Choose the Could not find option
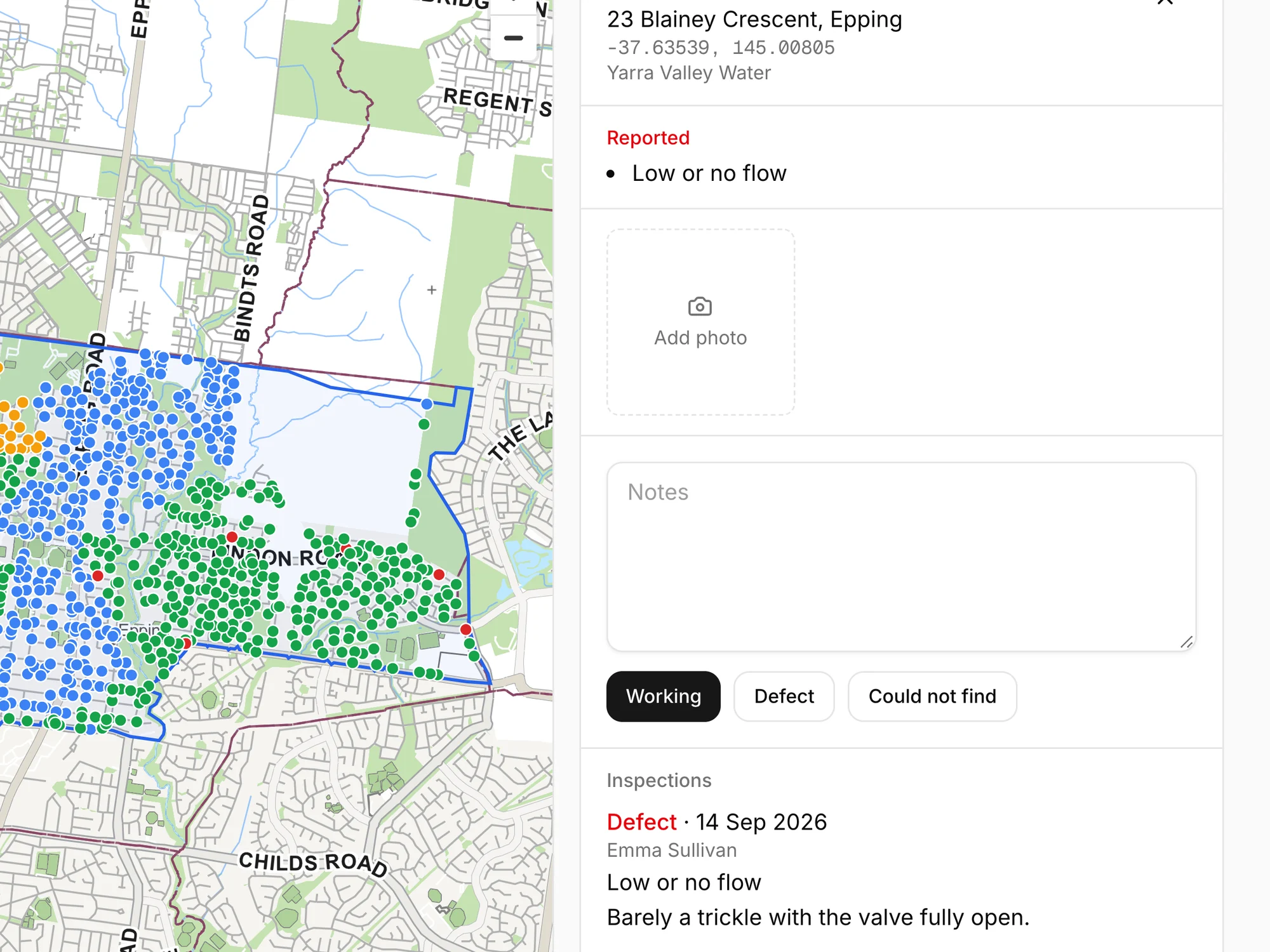The width and height of the screenshot is (1270, 952). point(932,696)
